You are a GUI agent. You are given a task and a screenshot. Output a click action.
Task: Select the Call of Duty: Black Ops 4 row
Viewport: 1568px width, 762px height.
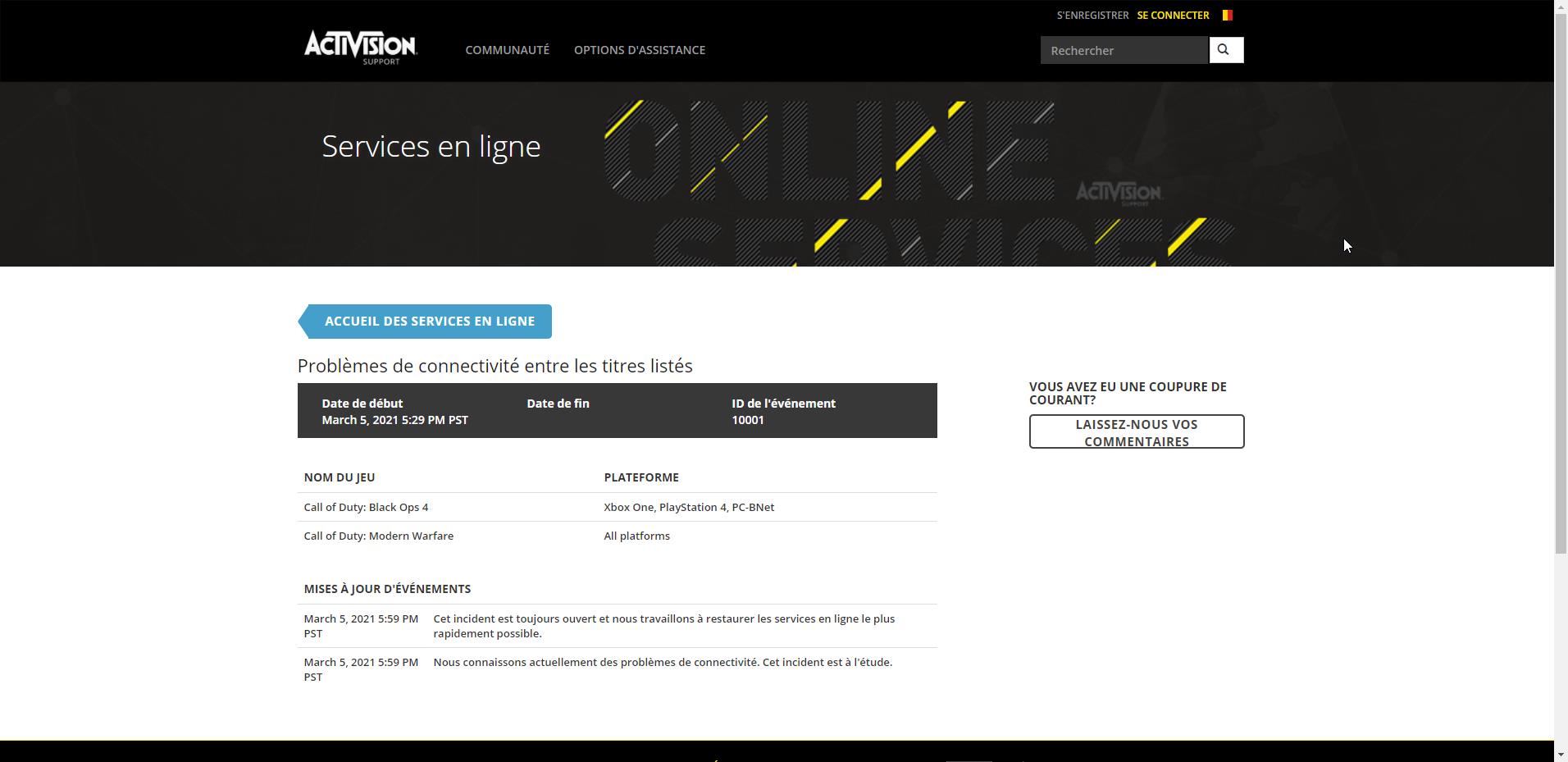click(366, 507)
